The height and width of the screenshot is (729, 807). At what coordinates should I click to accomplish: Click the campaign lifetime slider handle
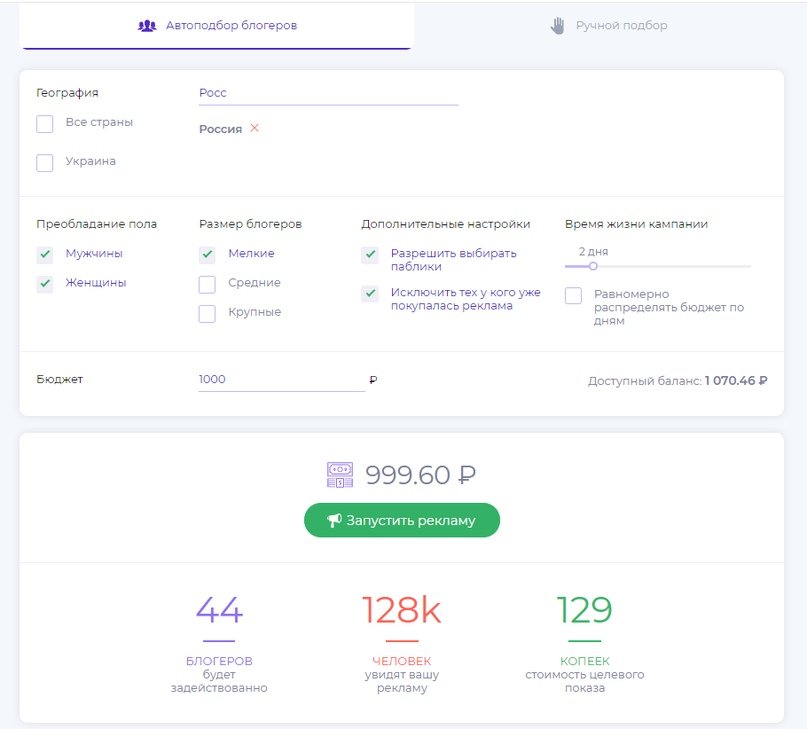[x=593, y=266]
